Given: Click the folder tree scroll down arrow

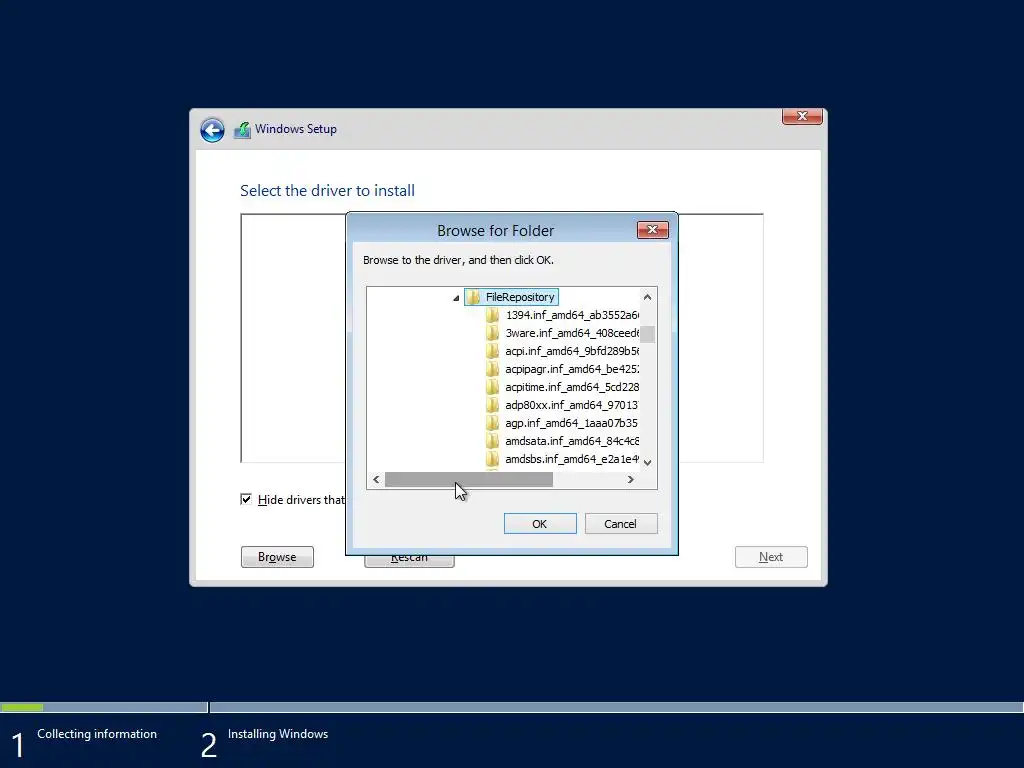Looking at the screenshot, I should [x=647, y=462].
